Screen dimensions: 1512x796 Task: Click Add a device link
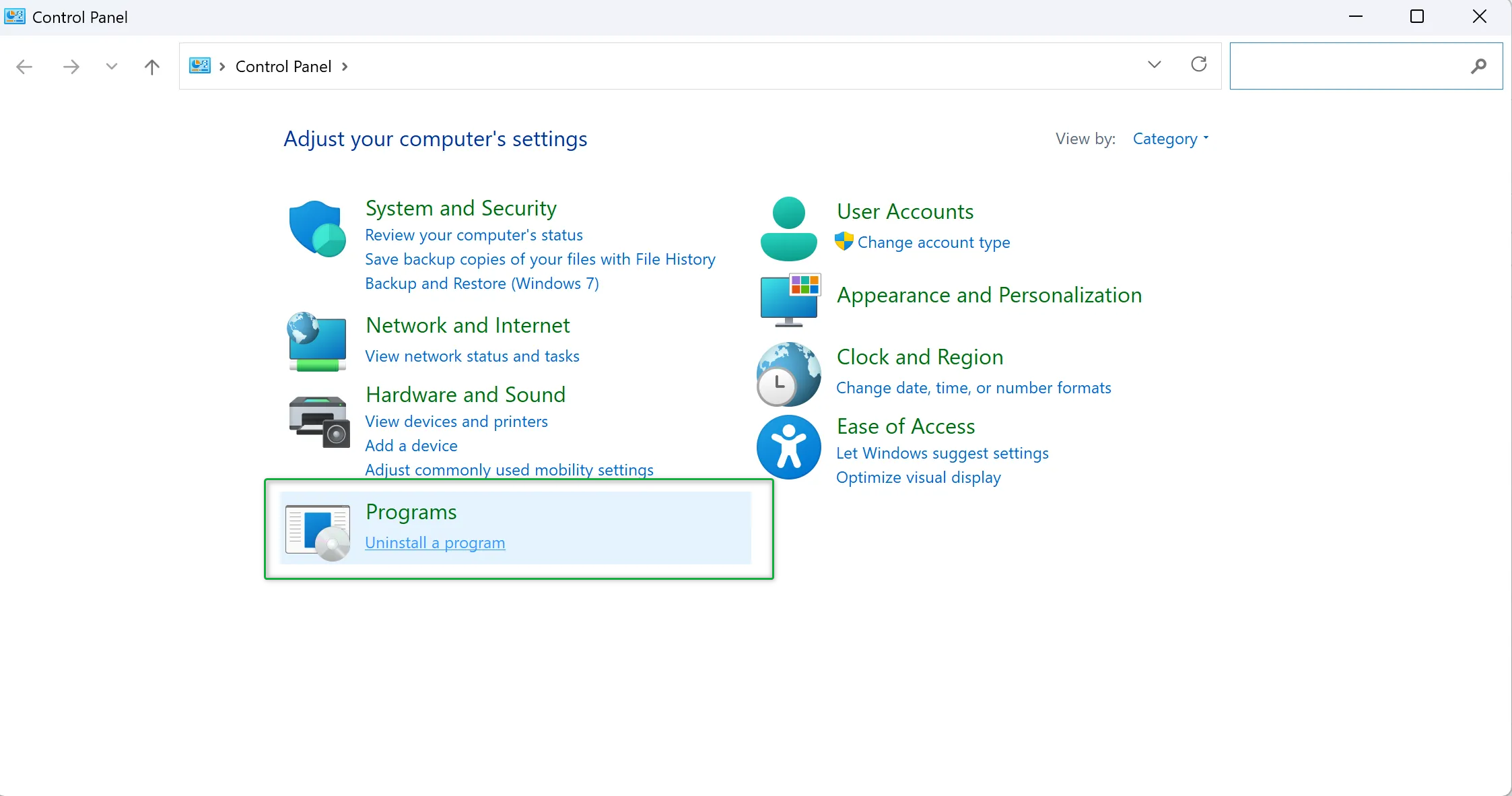[x=411, y=446]
